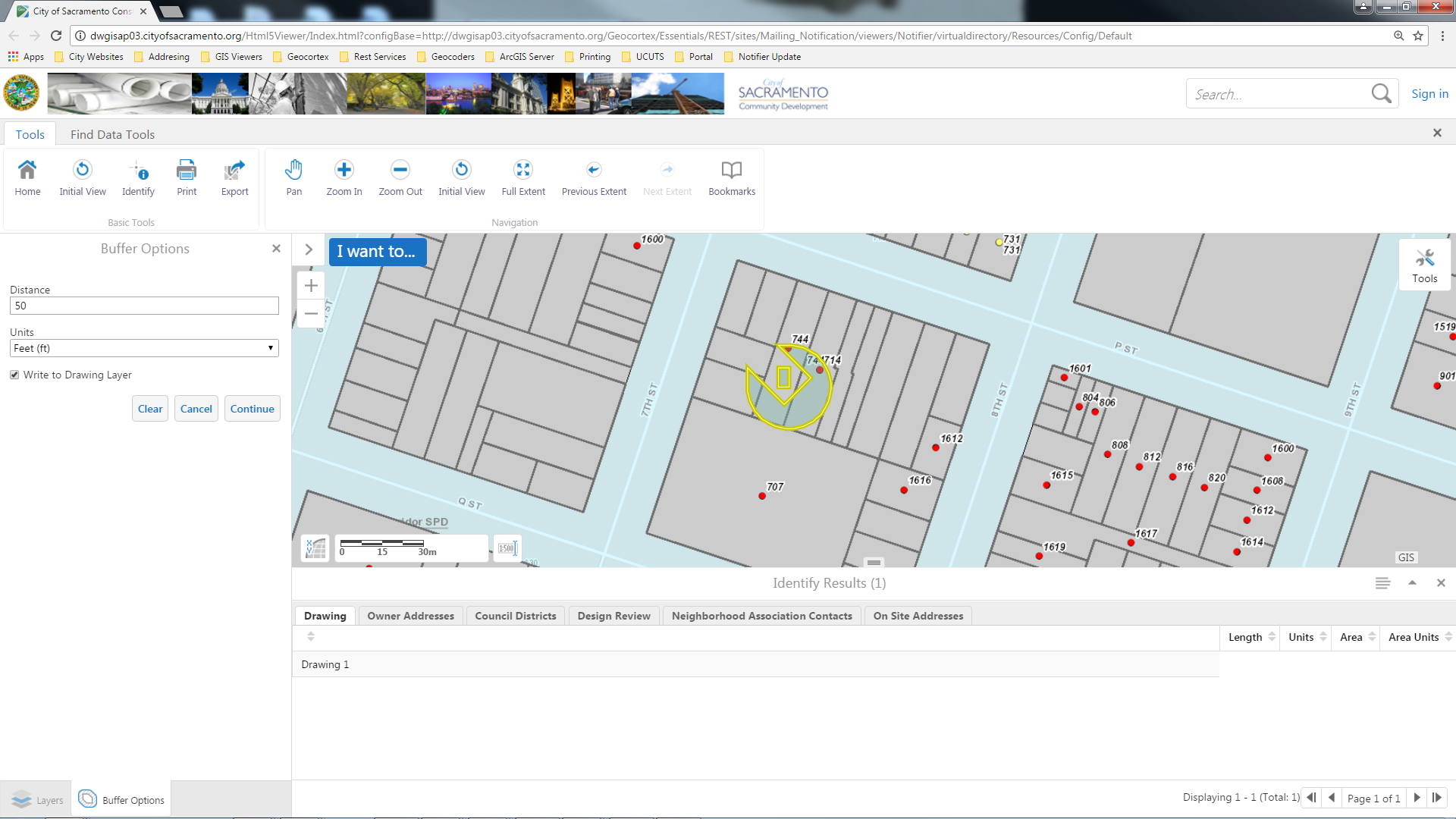Click the Sign in link
The image size is (1456, 819).
[x=1429, y=93]
